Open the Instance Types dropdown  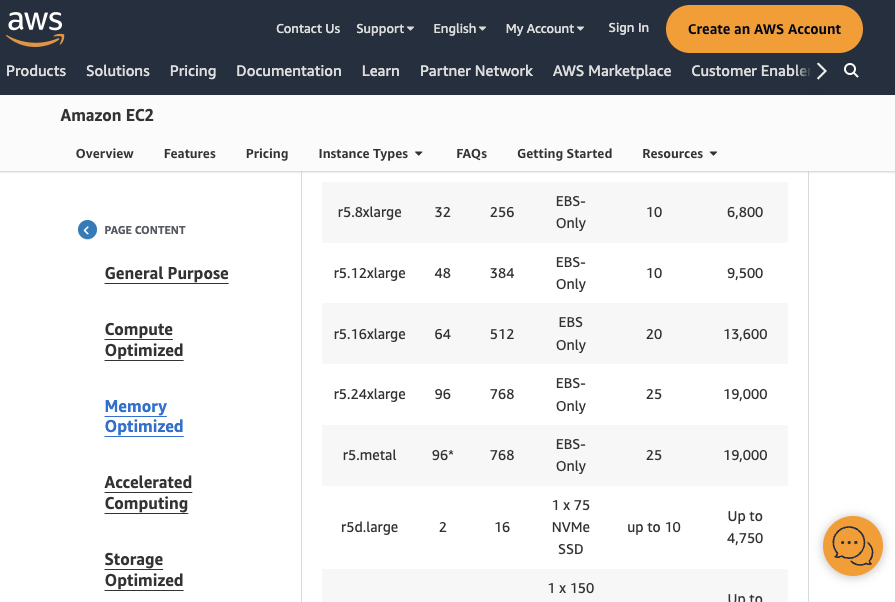(370, 154)
